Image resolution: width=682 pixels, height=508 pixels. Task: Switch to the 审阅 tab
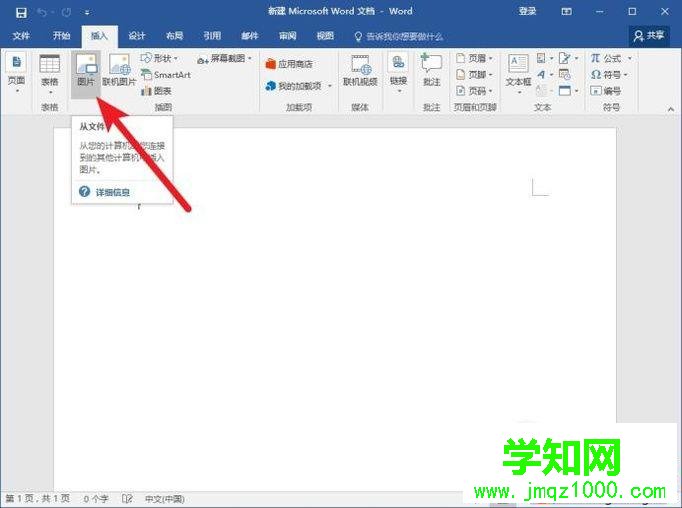click(x=288, y=36)
